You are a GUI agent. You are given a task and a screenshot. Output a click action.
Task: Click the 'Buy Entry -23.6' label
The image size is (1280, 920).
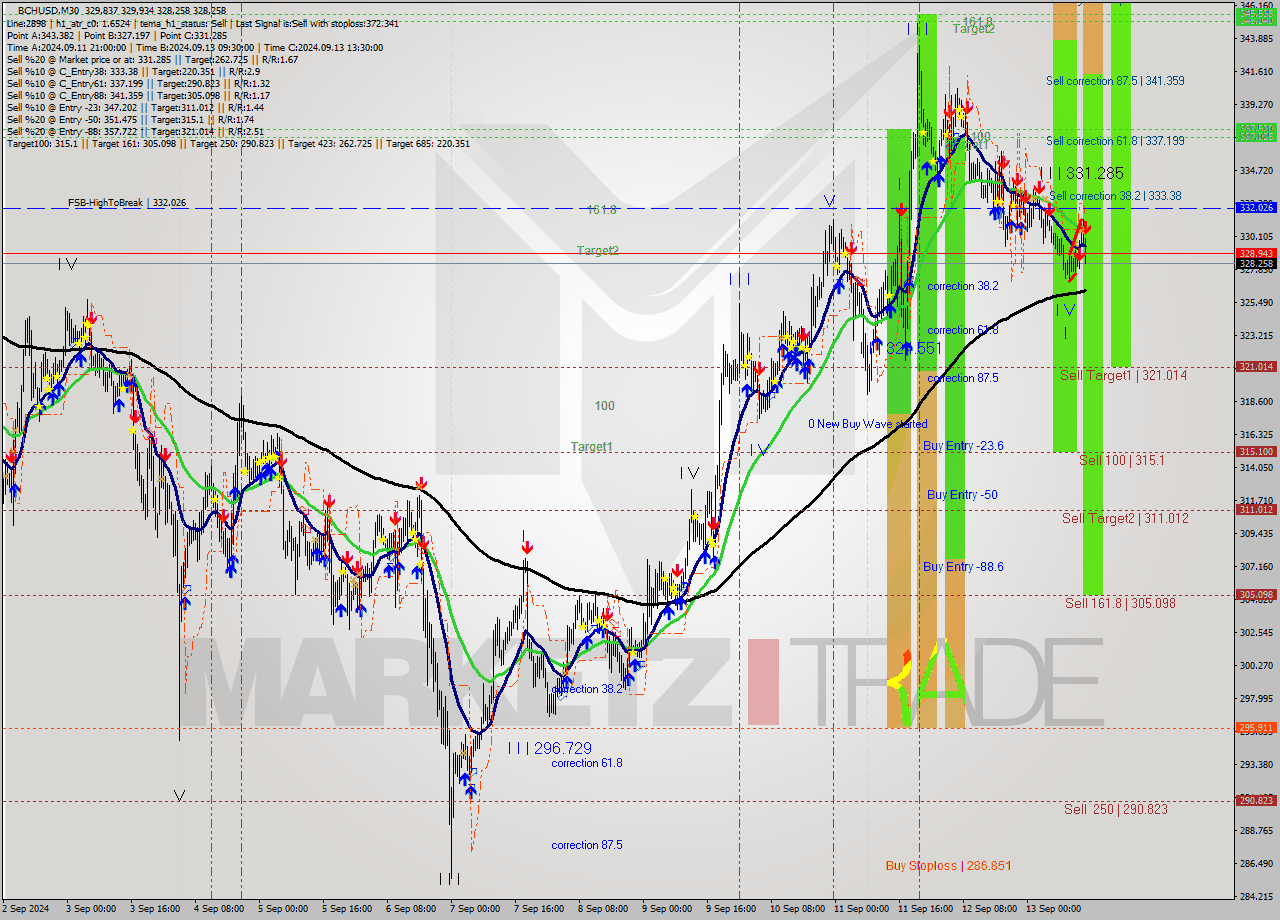pos(963,446)
